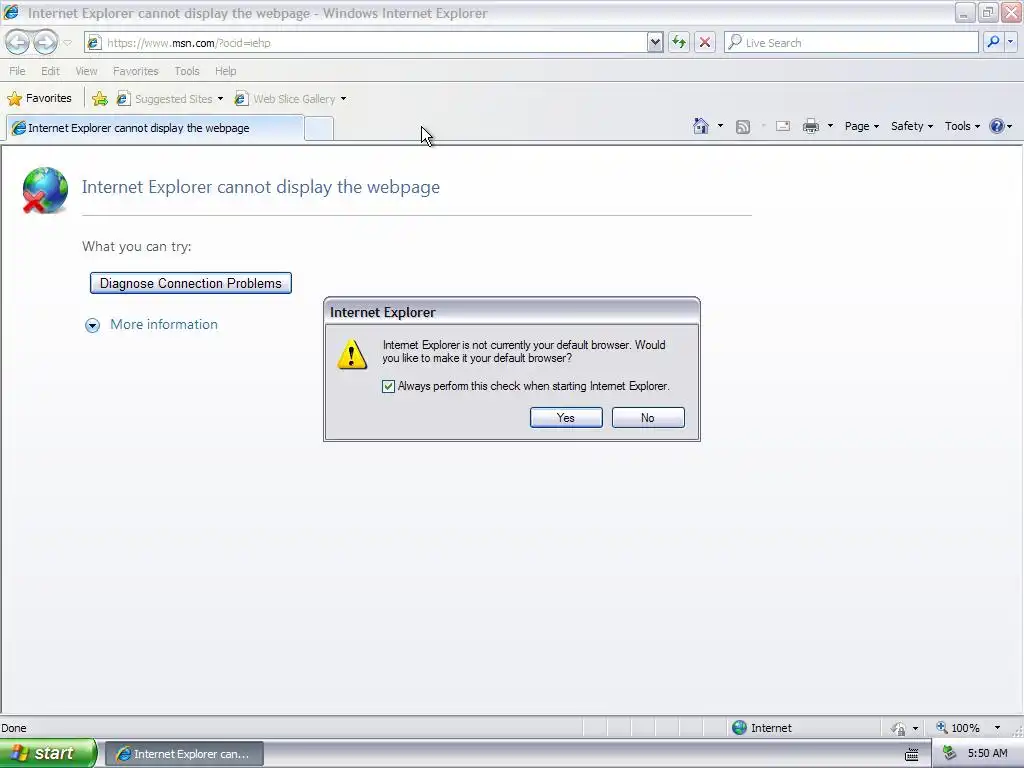Click the Web Slice Gallery icon

[241, 99]
